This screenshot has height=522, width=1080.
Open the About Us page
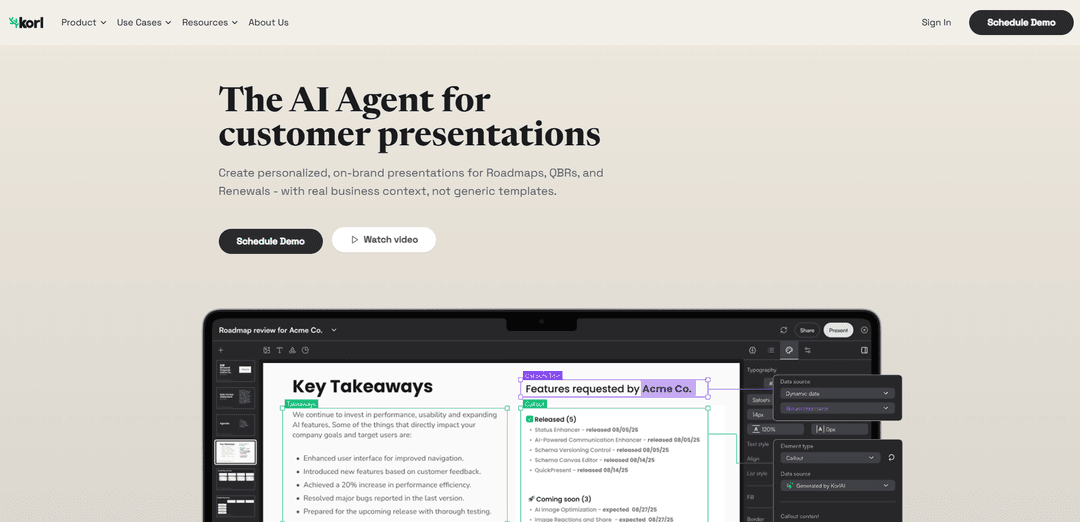pos(268,22)
